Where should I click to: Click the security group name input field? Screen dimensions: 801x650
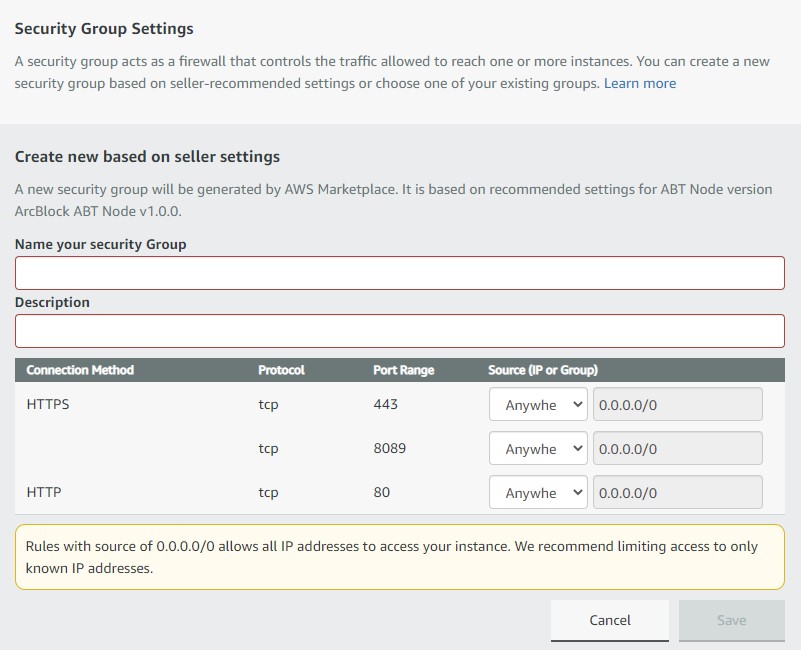(x=399, y=273)
